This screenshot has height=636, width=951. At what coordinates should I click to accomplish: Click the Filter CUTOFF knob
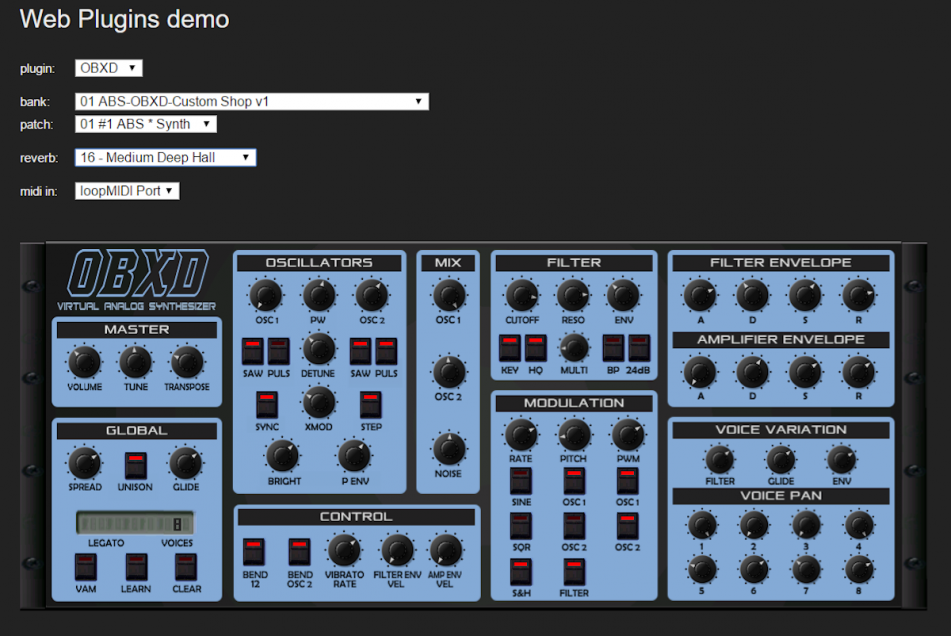coord(522,295)
